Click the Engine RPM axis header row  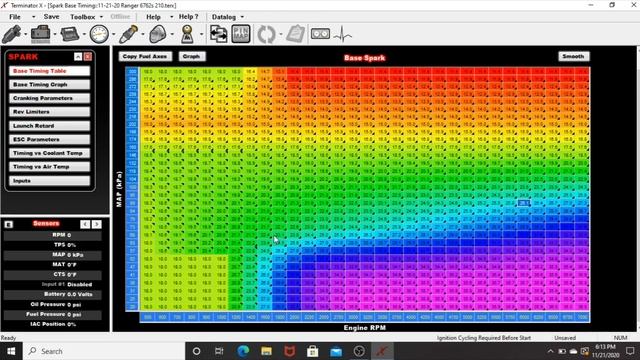pyautogui.click(x=364, y=317)
